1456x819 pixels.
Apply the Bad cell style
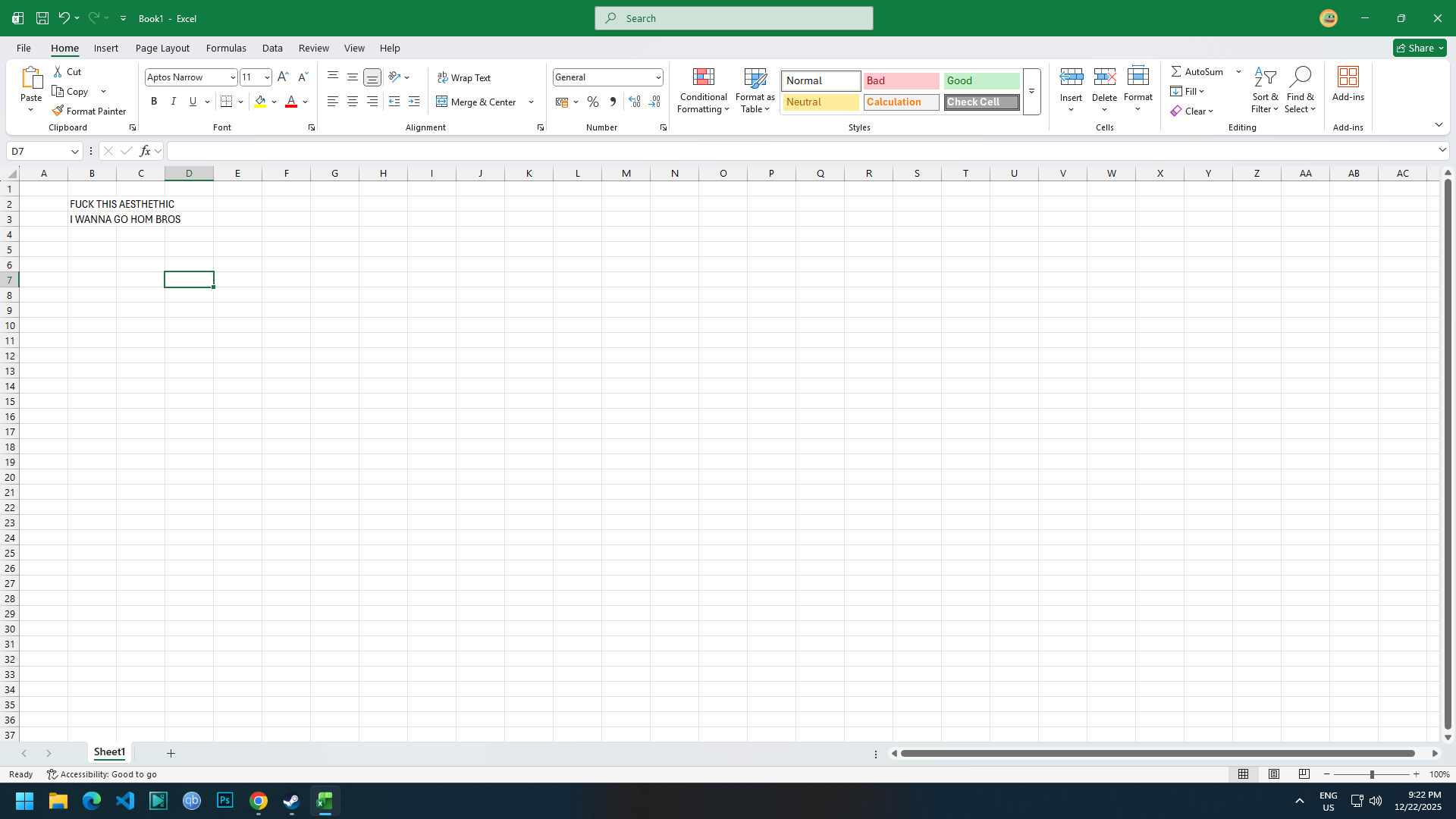tap(901, 80)
